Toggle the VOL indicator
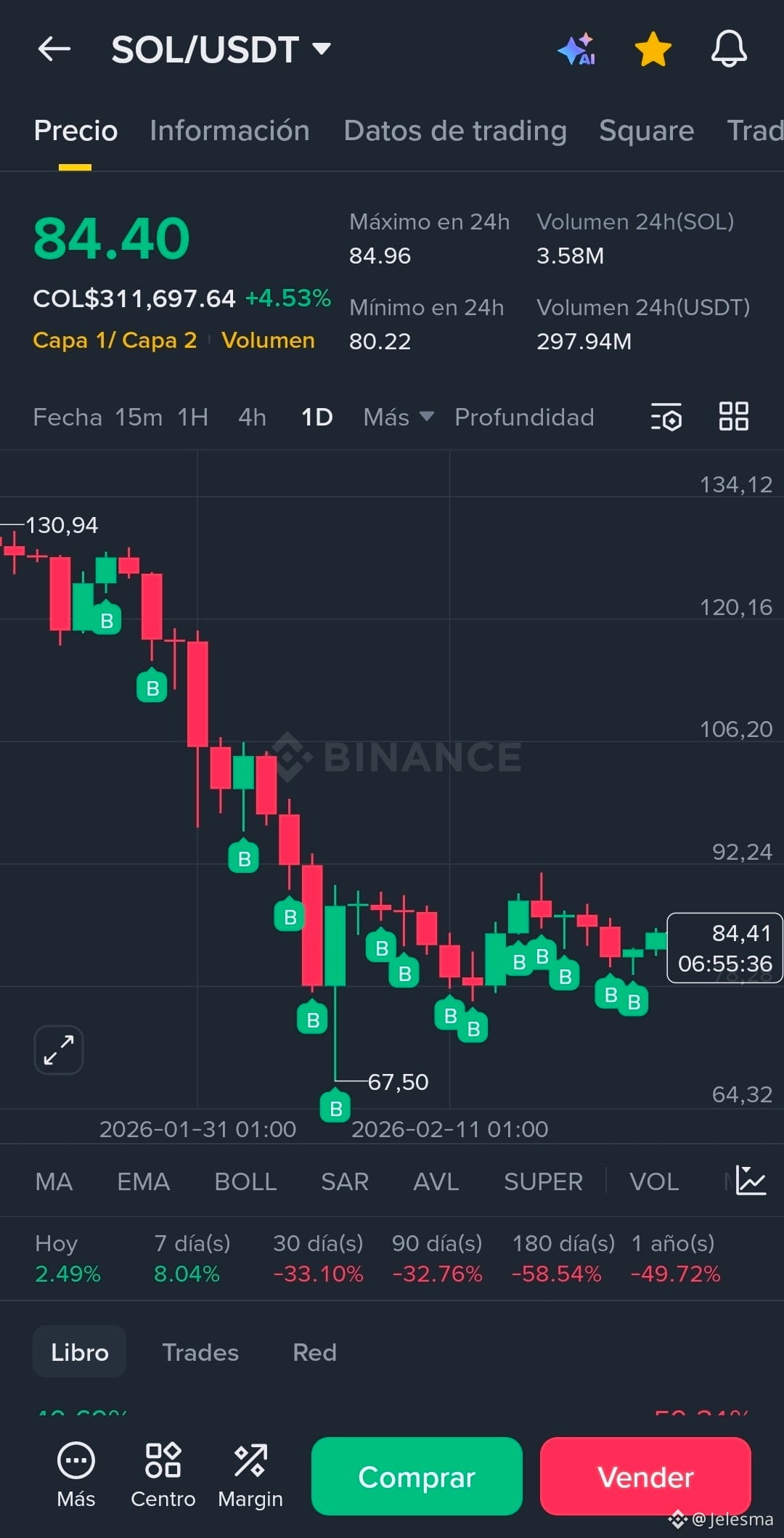784x1538 pixels. pos(654,1181)
